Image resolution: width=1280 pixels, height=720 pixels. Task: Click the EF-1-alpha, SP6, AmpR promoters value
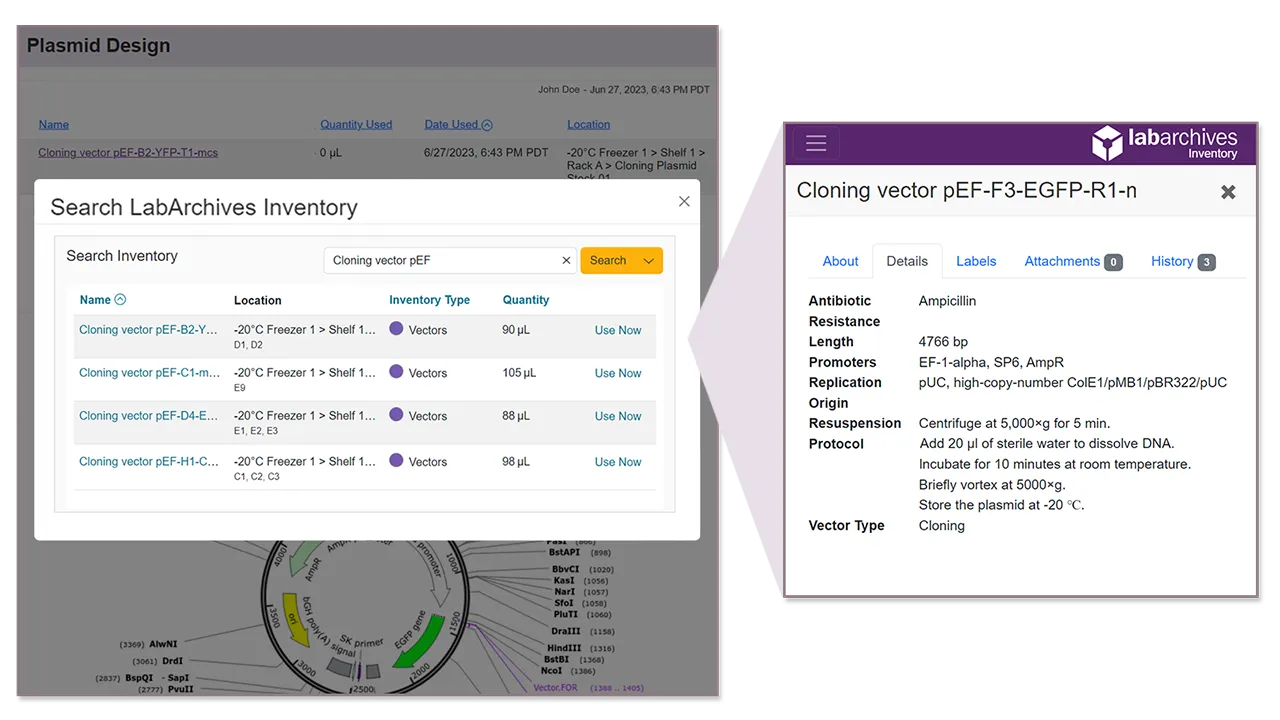pyautogui.click(x=991, y=362)
